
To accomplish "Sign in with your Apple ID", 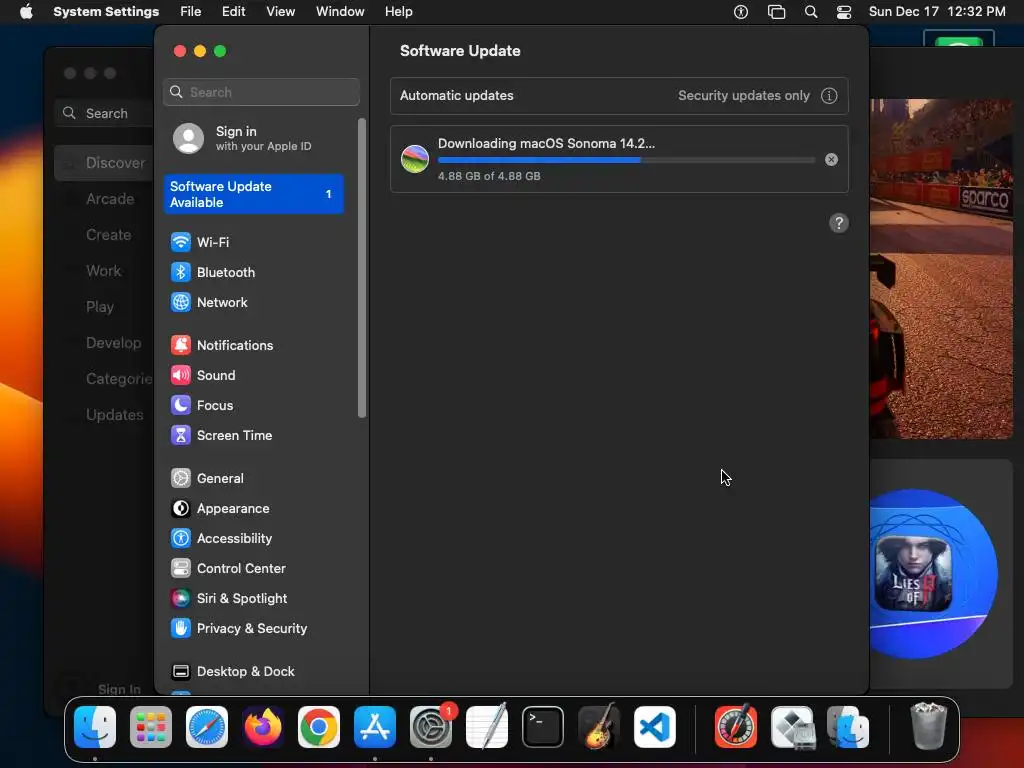I will click(x=255, y=138).
